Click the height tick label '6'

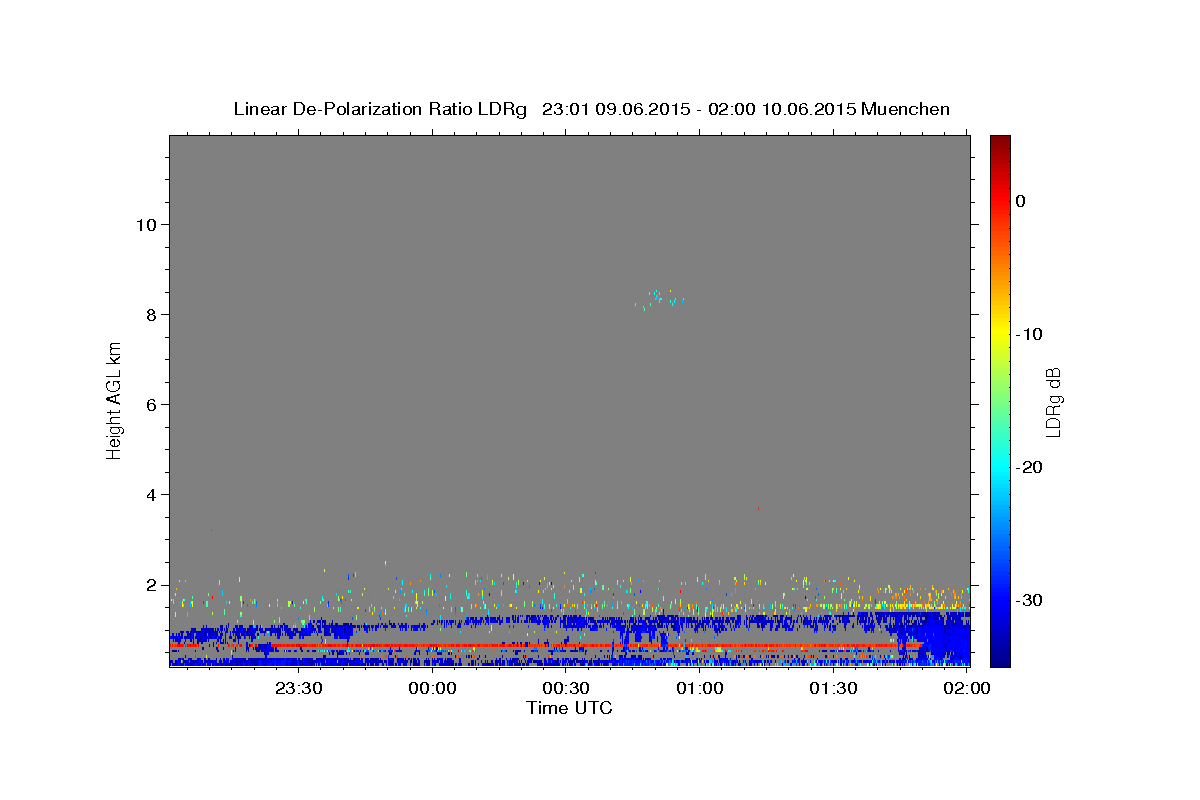150,404
